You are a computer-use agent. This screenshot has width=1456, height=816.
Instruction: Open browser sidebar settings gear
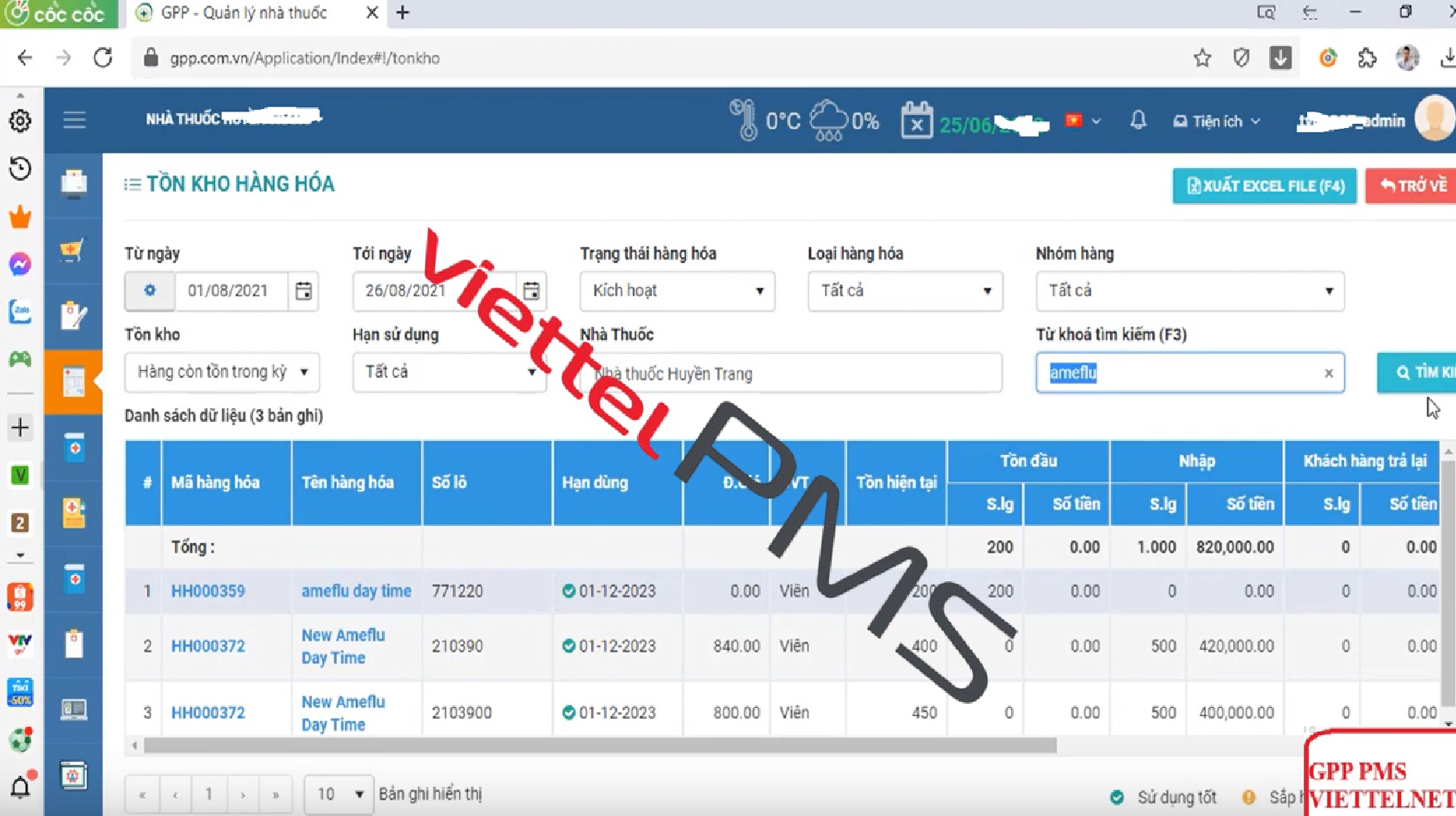tap(20, 121)
